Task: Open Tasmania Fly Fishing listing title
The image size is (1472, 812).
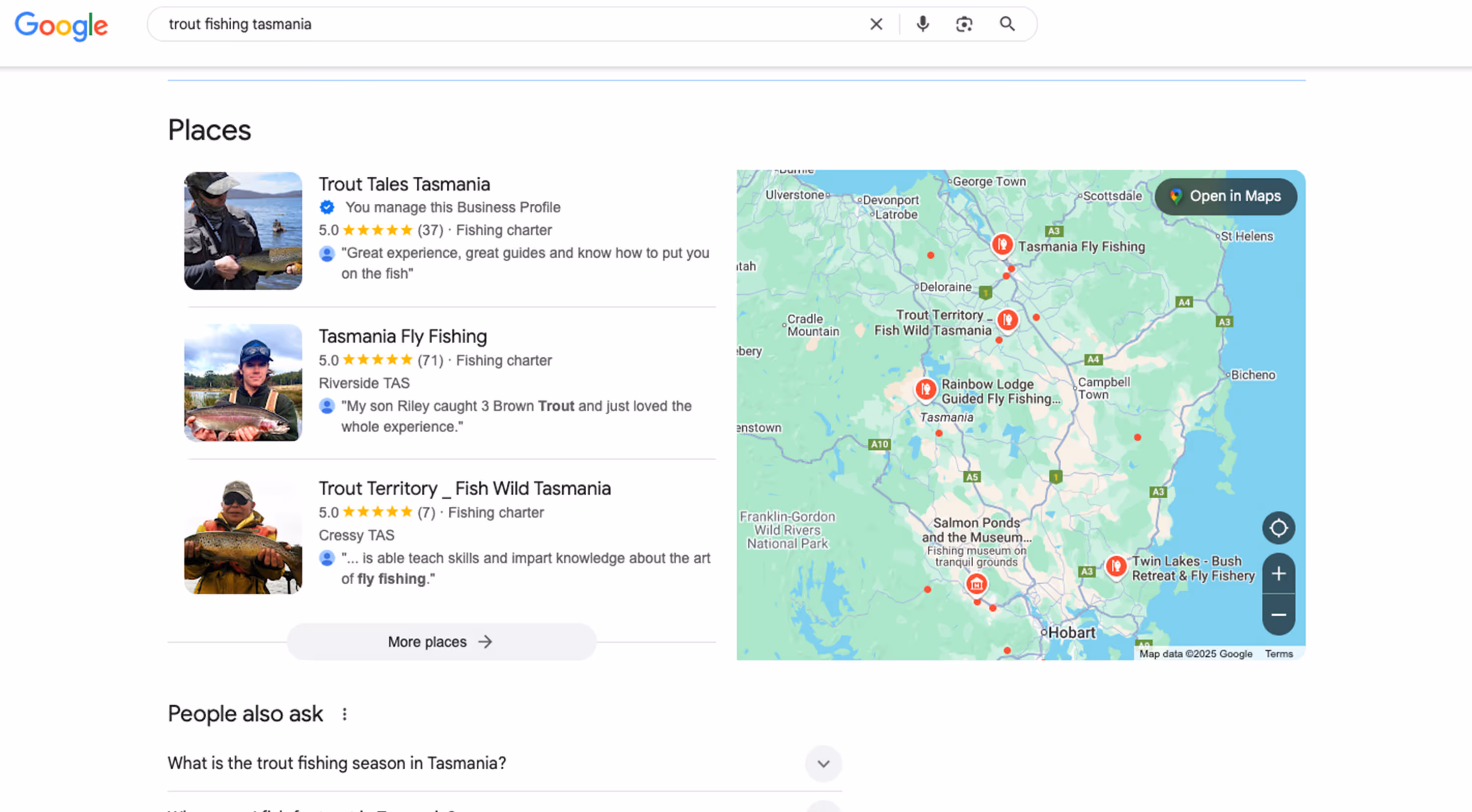Action: pos(402,336)
